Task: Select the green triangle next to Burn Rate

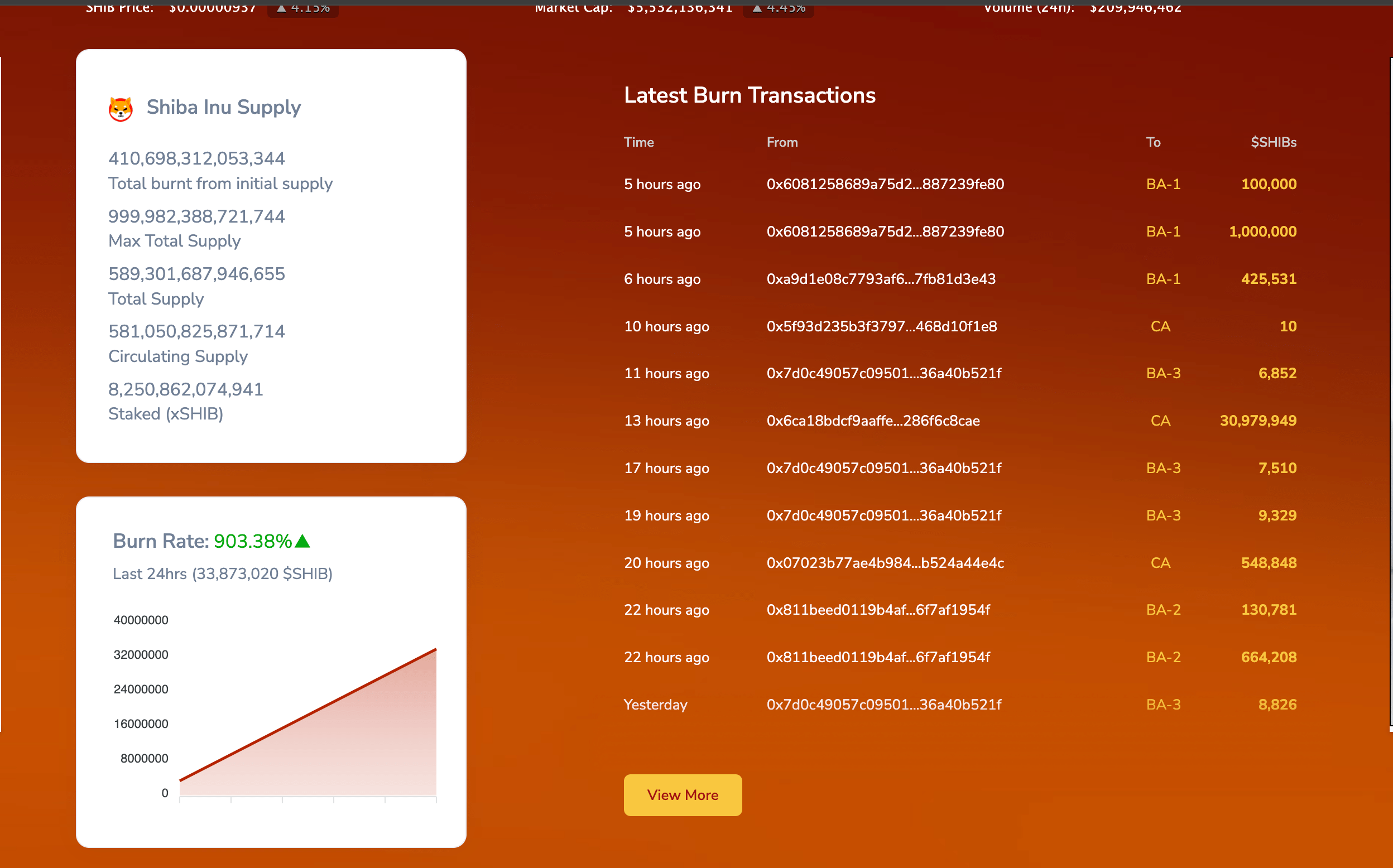Action: [302, 540]
